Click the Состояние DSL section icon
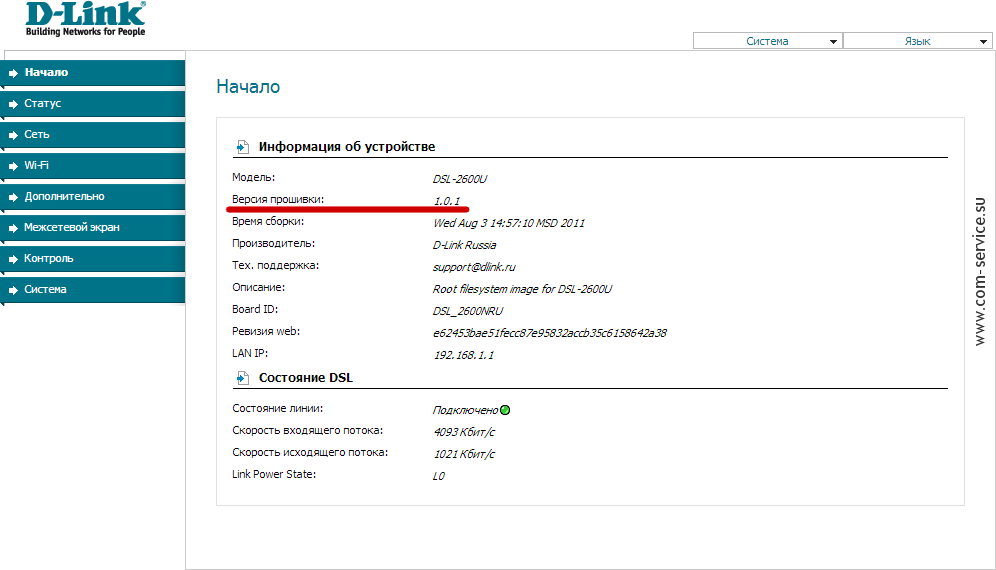The image size is (996, 570). 242,378
